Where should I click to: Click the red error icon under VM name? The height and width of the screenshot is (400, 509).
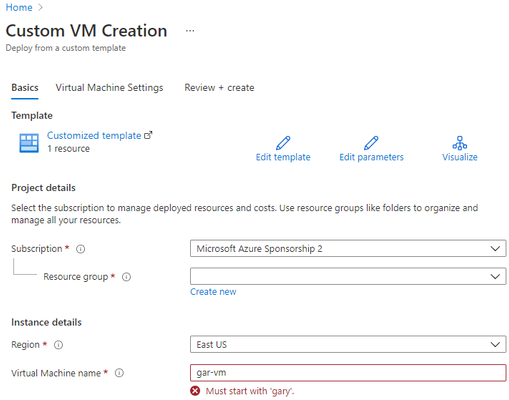click(195, 391)
